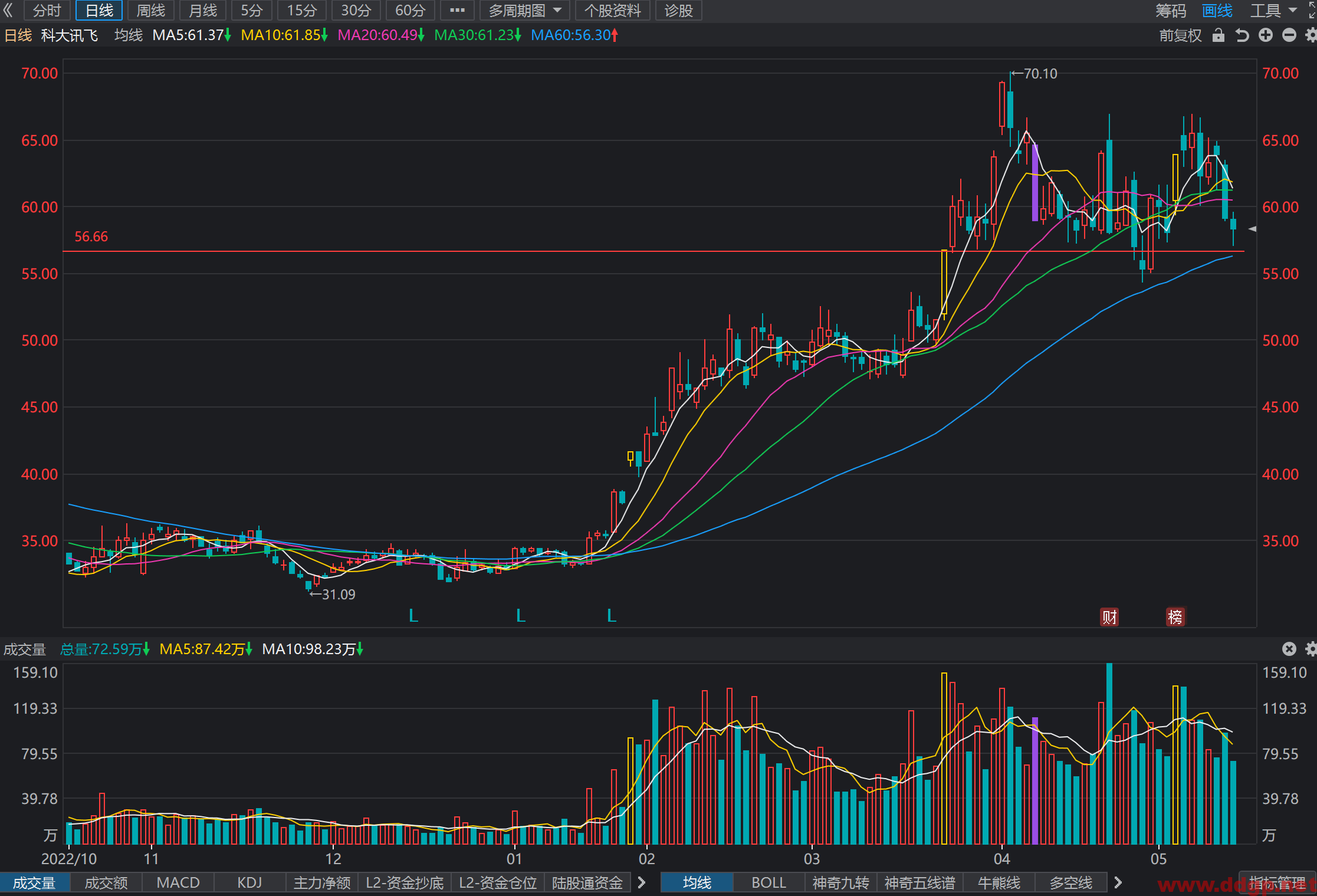The width and height of the screenshot is (1317, 896).
Task: Open the 多周期图 dropdown
Action: click(525, 11)
